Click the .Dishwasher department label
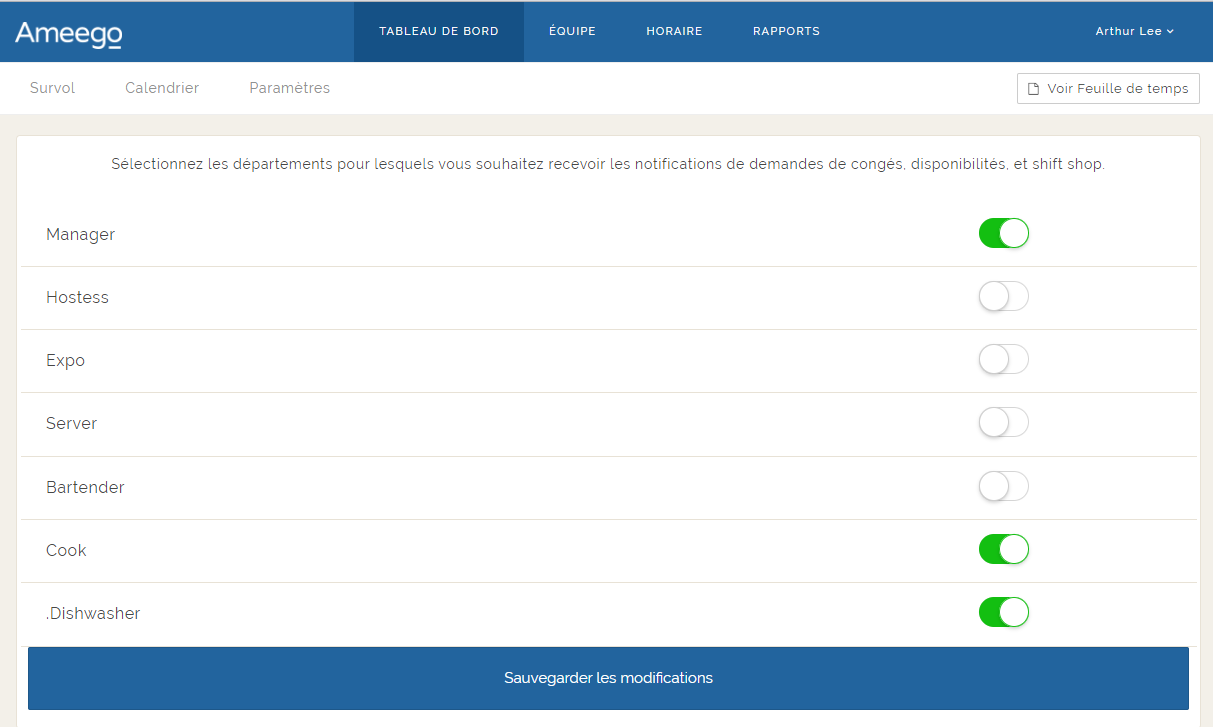Image resolution: width=1213 pixels, height=727 pixels. [x=93, y=612]
